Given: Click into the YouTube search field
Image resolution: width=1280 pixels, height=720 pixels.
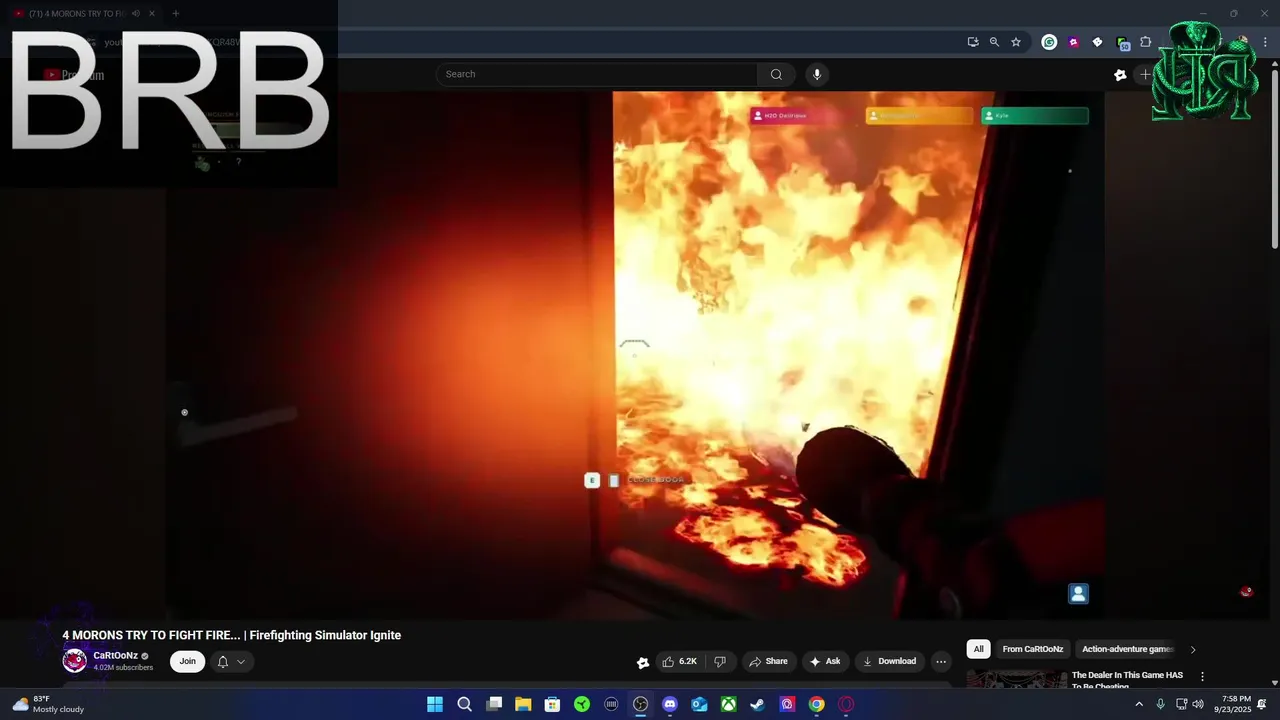Looking at the screenshot, I should (x=597, y=74).
